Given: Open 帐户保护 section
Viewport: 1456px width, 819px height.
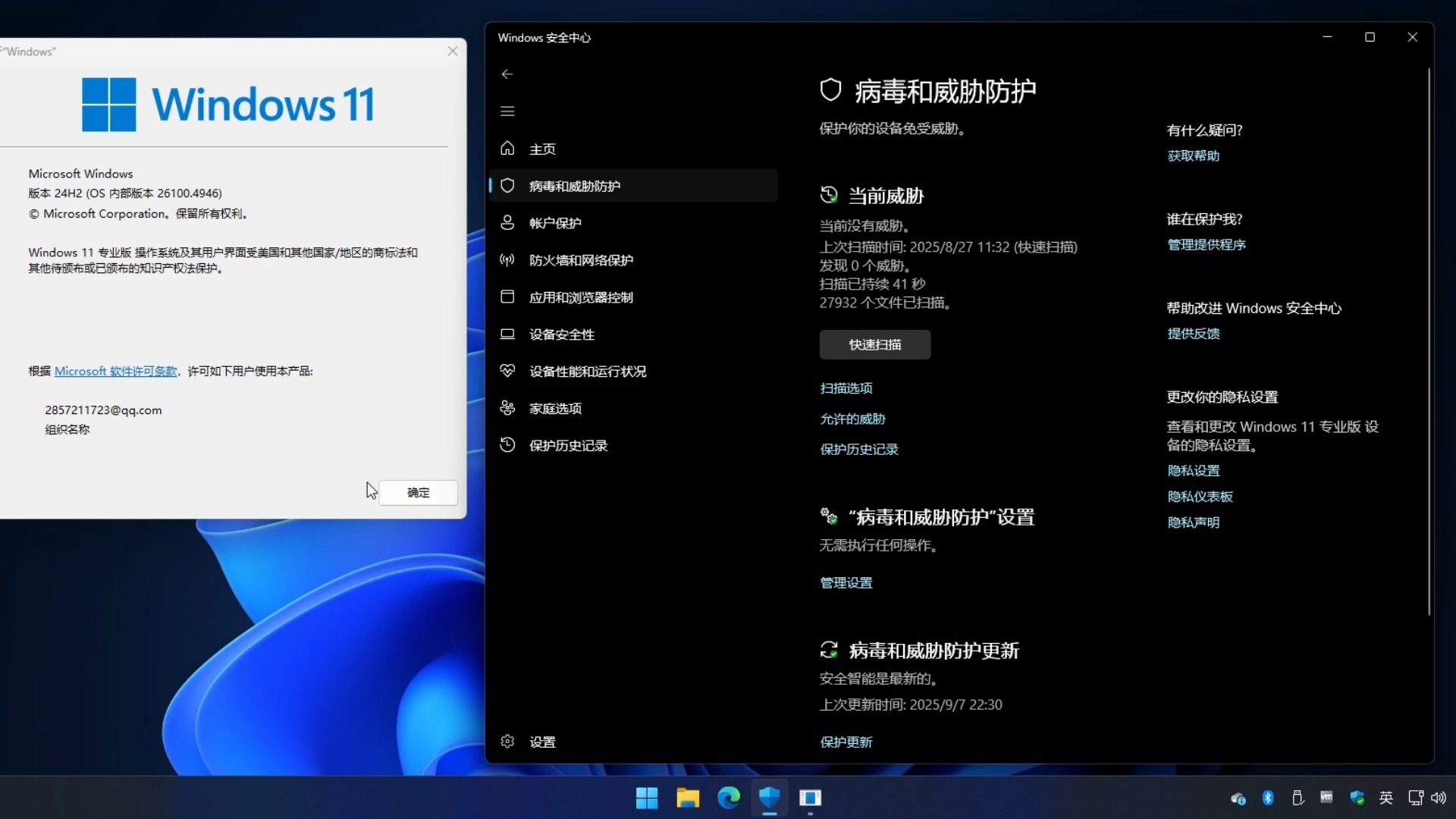Looking at the screenshot, I should pos(633,223).
